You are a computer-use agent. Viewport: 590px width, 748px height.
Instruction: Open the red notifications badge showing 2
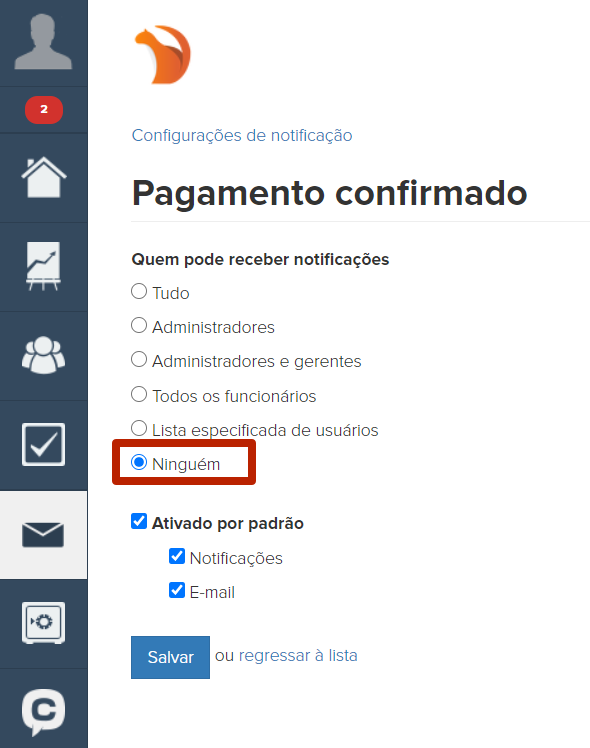click(x=44, y=110)
